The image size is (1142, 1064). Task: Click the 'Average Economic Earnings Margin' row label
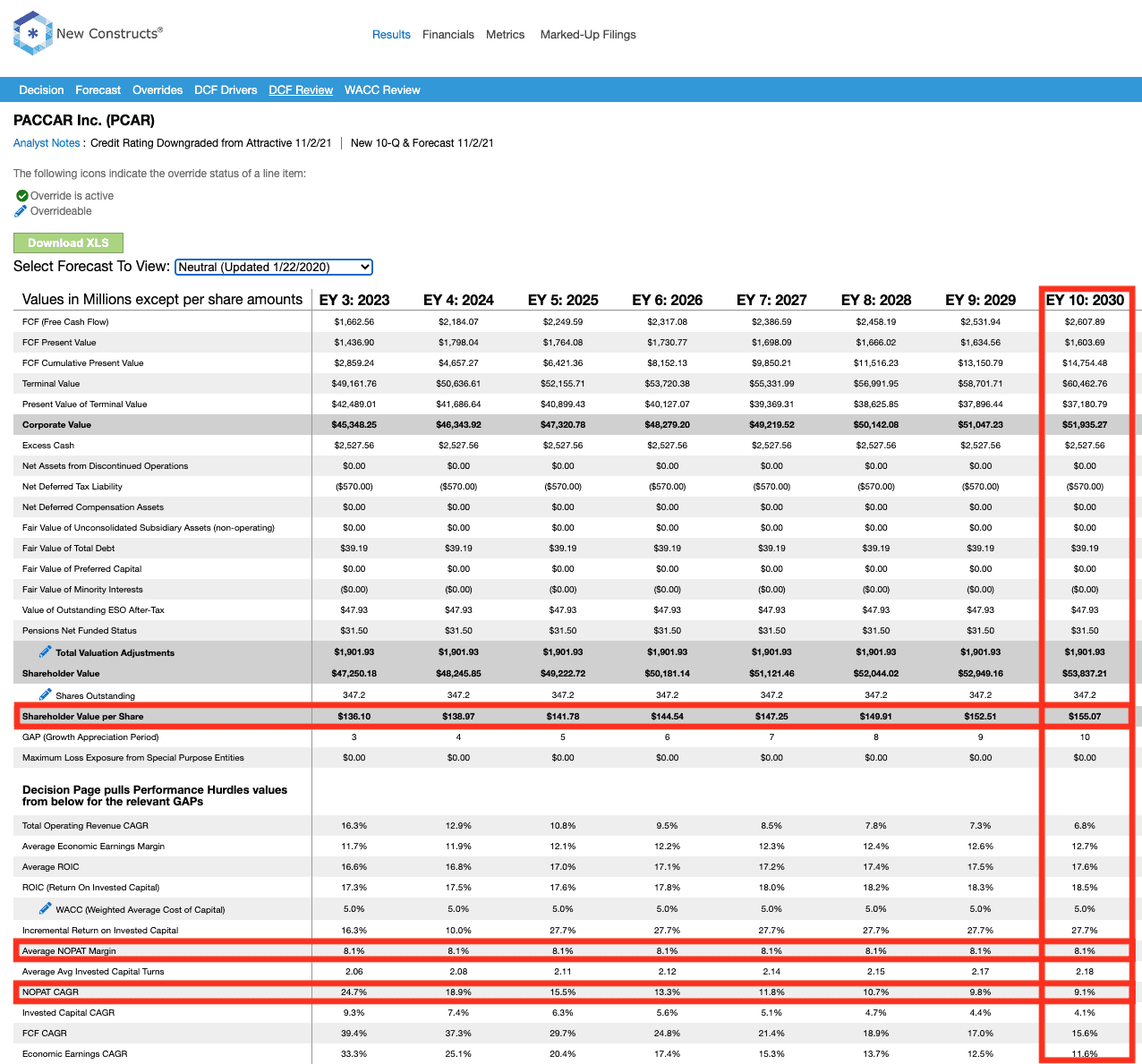coord(94,847)
